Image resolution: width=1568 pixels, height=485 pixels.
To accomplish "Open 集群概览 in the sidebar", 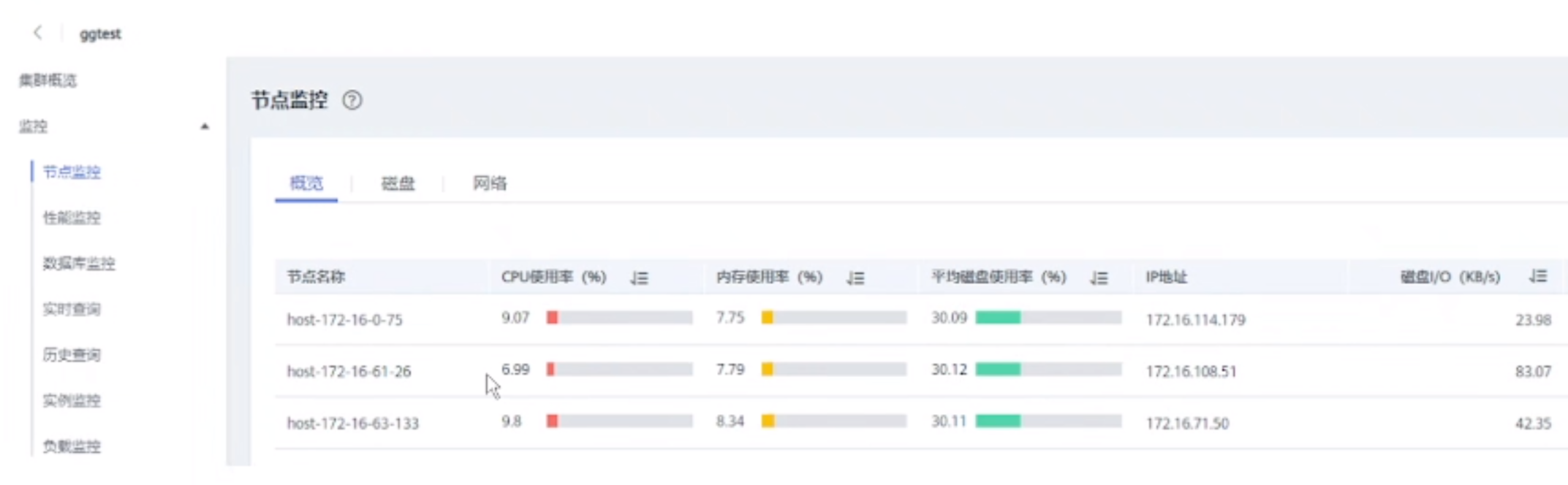I will coord(48,80).
